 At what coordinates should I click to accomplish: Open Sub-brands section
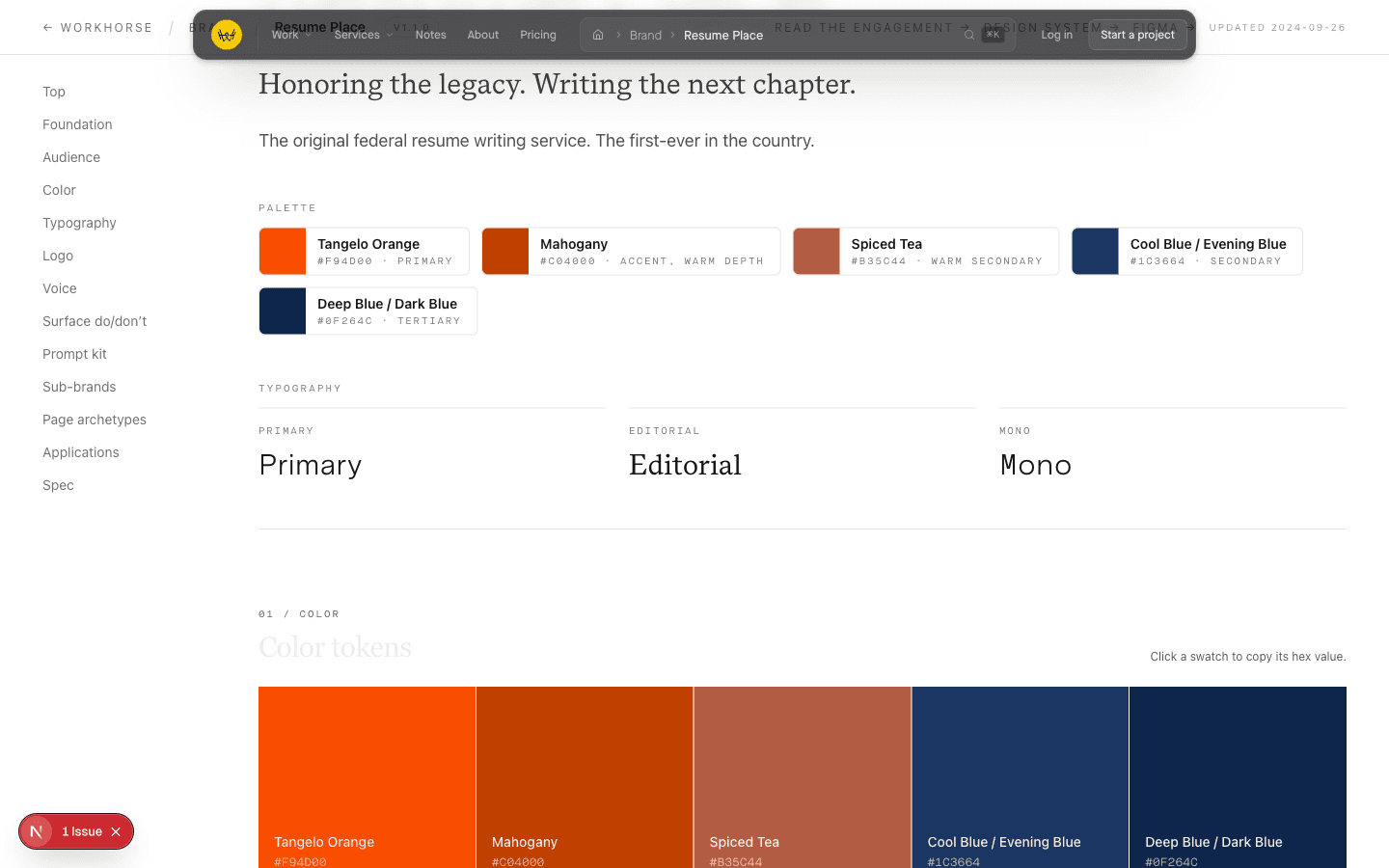coord(79,387)
